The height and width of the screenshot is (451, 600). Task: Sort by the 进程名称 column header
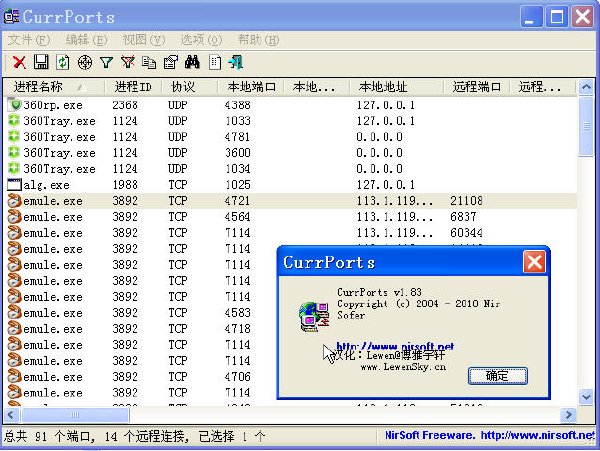54,87
